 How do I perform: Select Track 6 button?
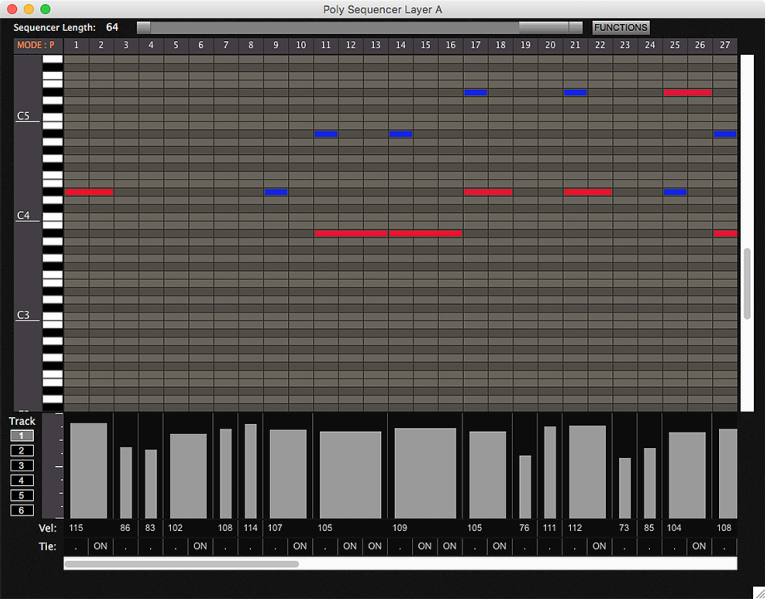[x=21, y=510]
